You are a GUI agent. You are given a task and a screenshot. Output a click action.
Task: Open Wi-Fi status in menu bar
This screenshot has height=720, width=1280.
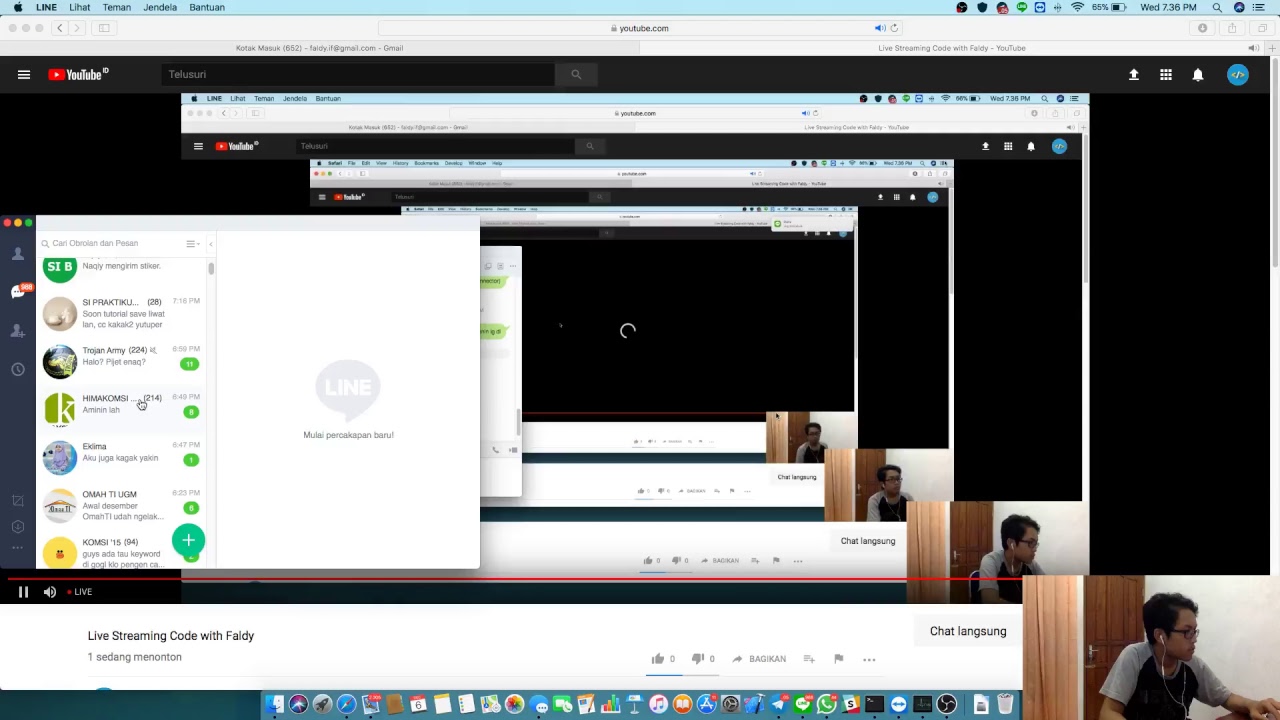coord(1077,7)
